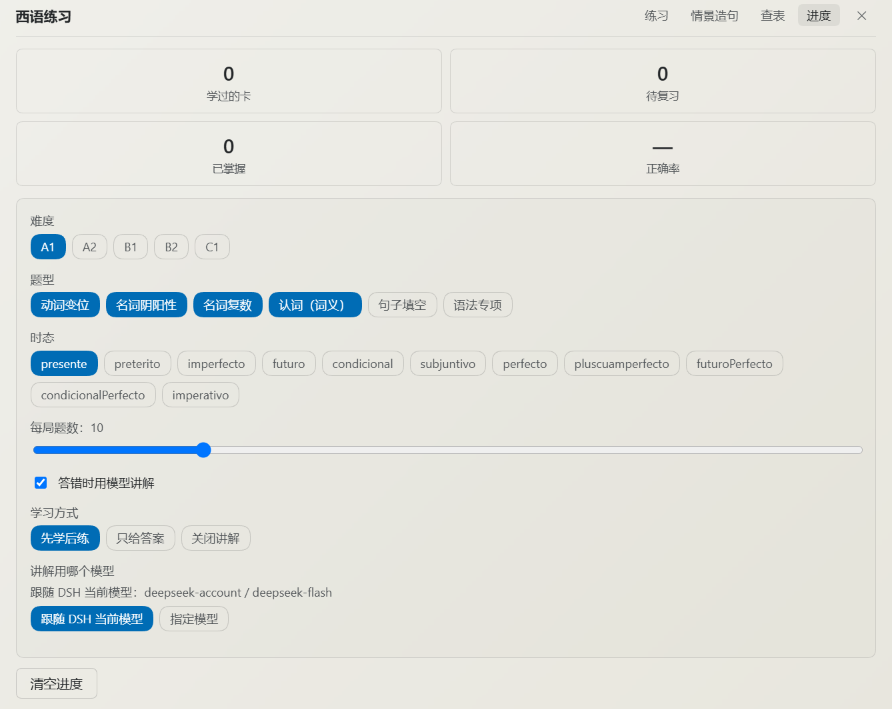The image size is (892, 709).
Task: Select difficulty level A1
Action: point(48,247)
